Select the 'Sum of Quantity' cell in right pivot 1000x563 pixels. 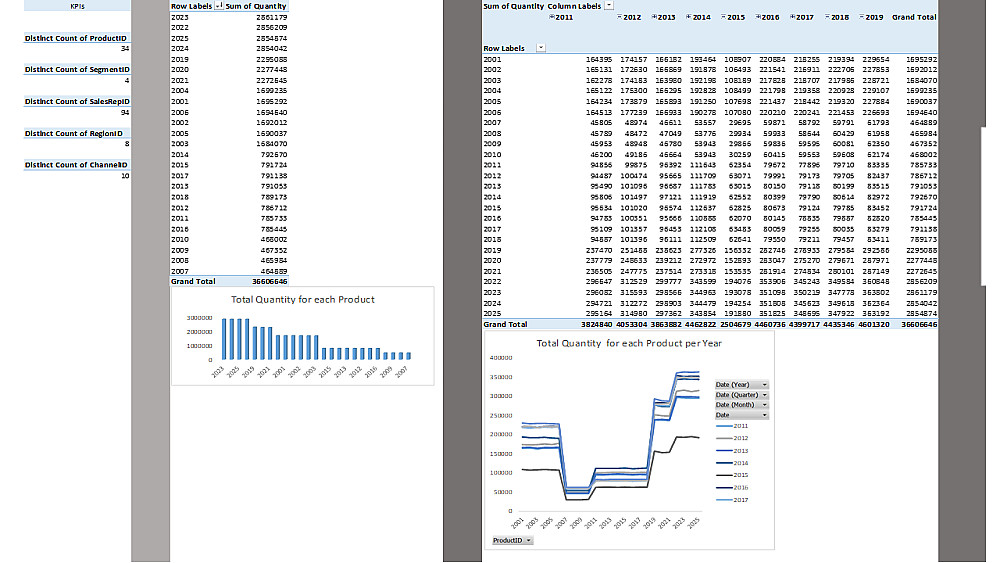tap(513, 6)
